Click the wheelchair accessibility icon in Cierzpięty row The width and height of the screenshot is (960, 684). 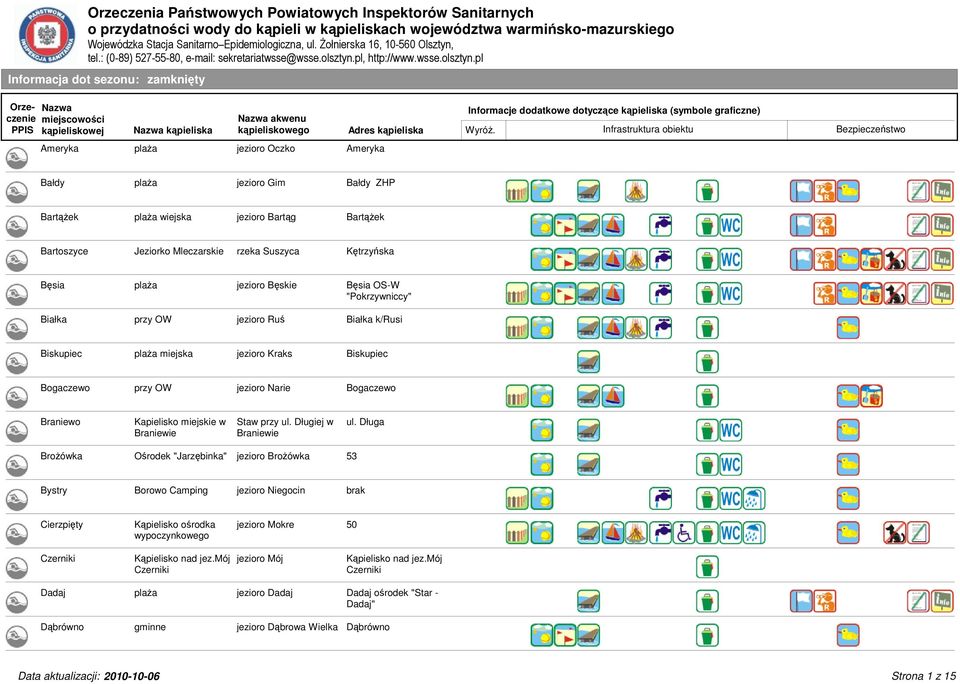tap(684, 533)
